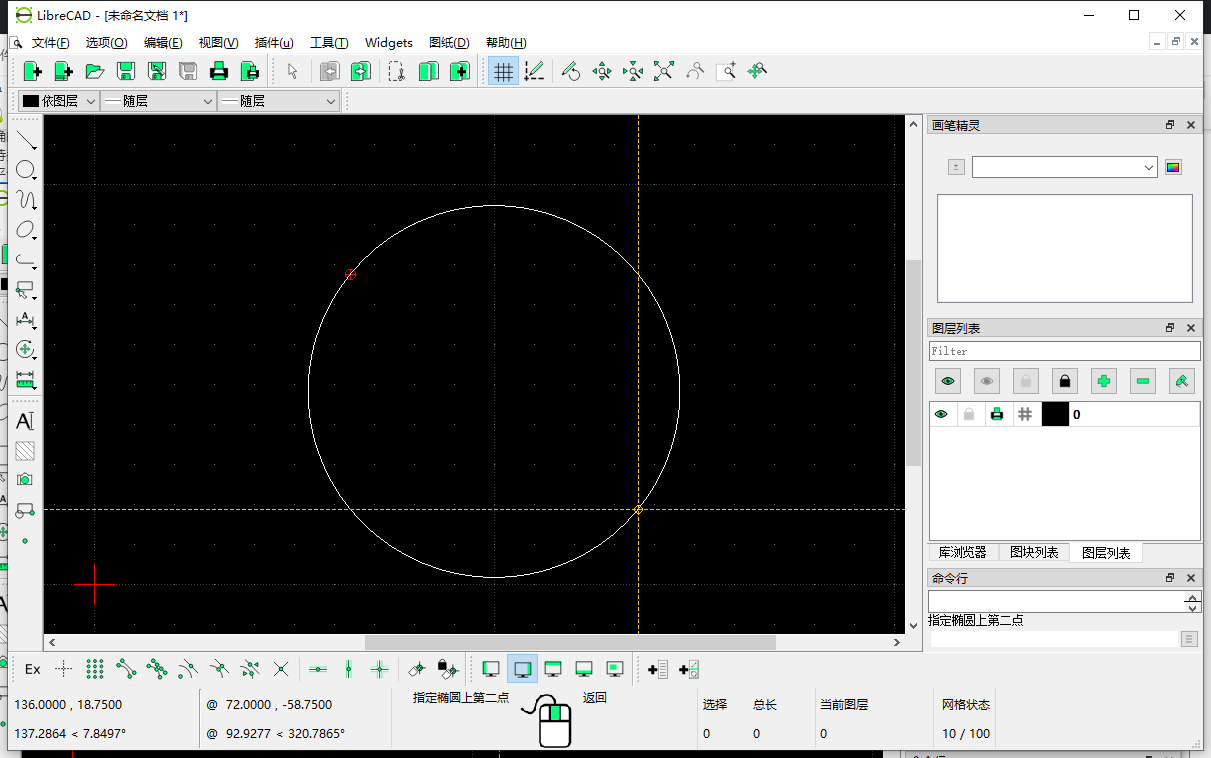Click the Window Zoom magnifier icon

[726, 71]
